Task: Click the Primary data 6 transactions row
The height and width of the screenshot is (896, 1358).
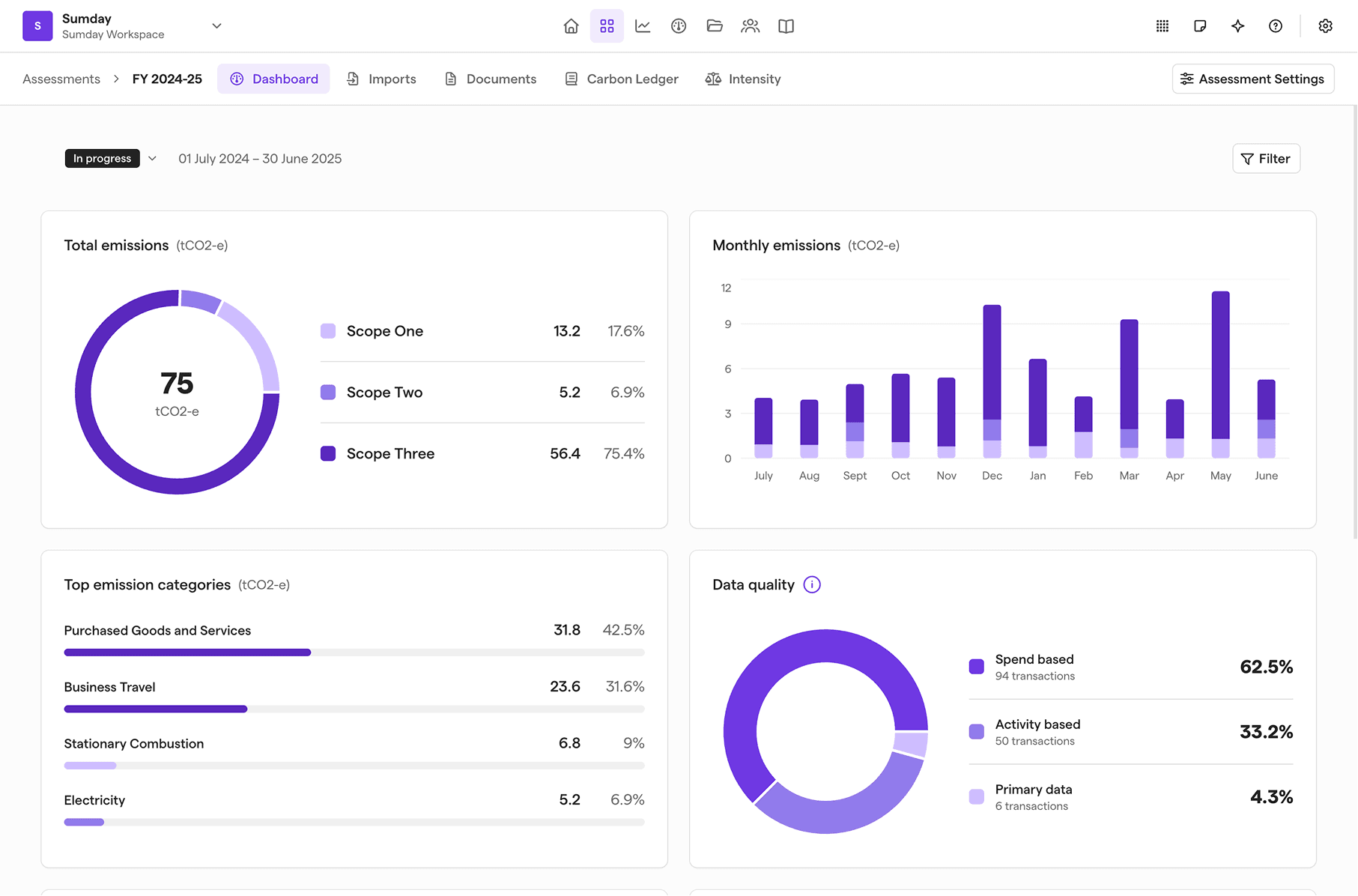Action: point(1131,796)
